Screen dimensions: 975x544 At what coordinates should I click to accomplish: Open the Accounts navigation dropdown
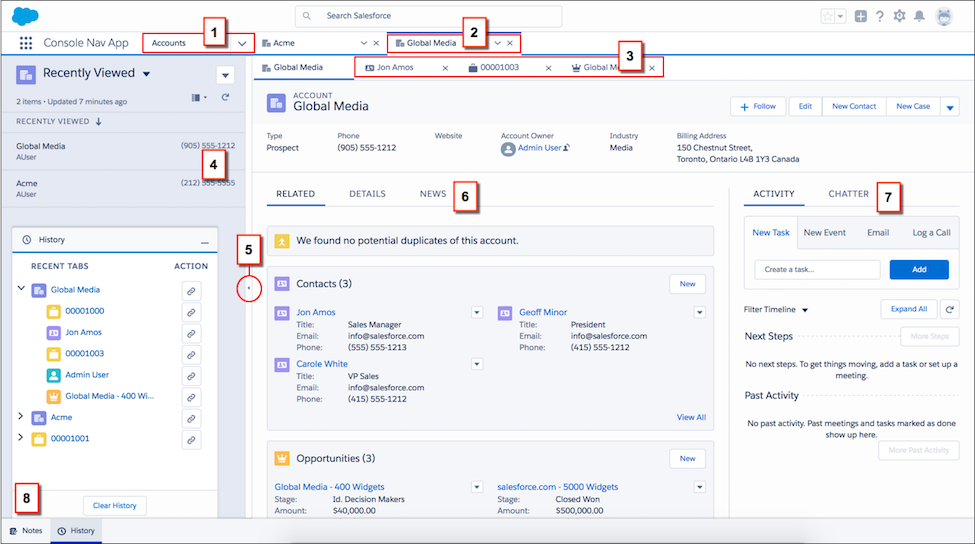(242, 44)
